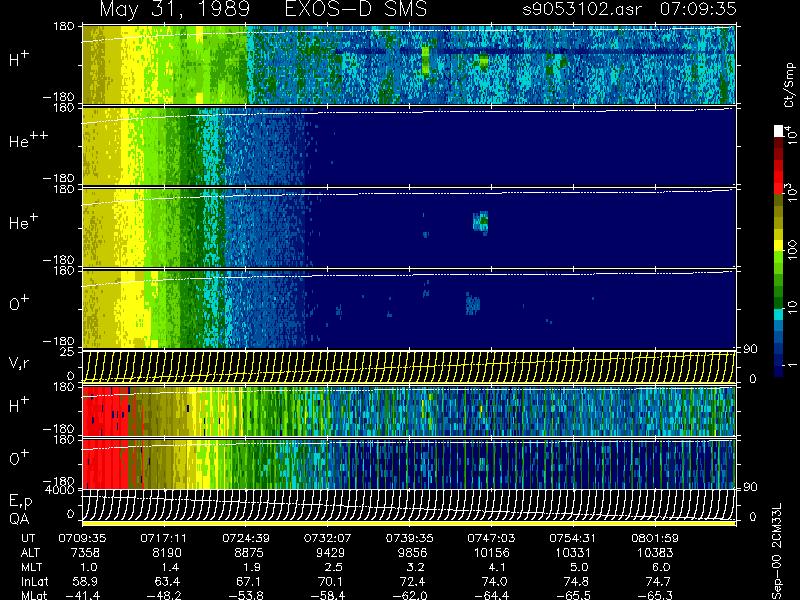The height and width of the screenshot is (600, 800).
Task: Click the yellow QA bar at the plot bottom
Action: point(409,523)
